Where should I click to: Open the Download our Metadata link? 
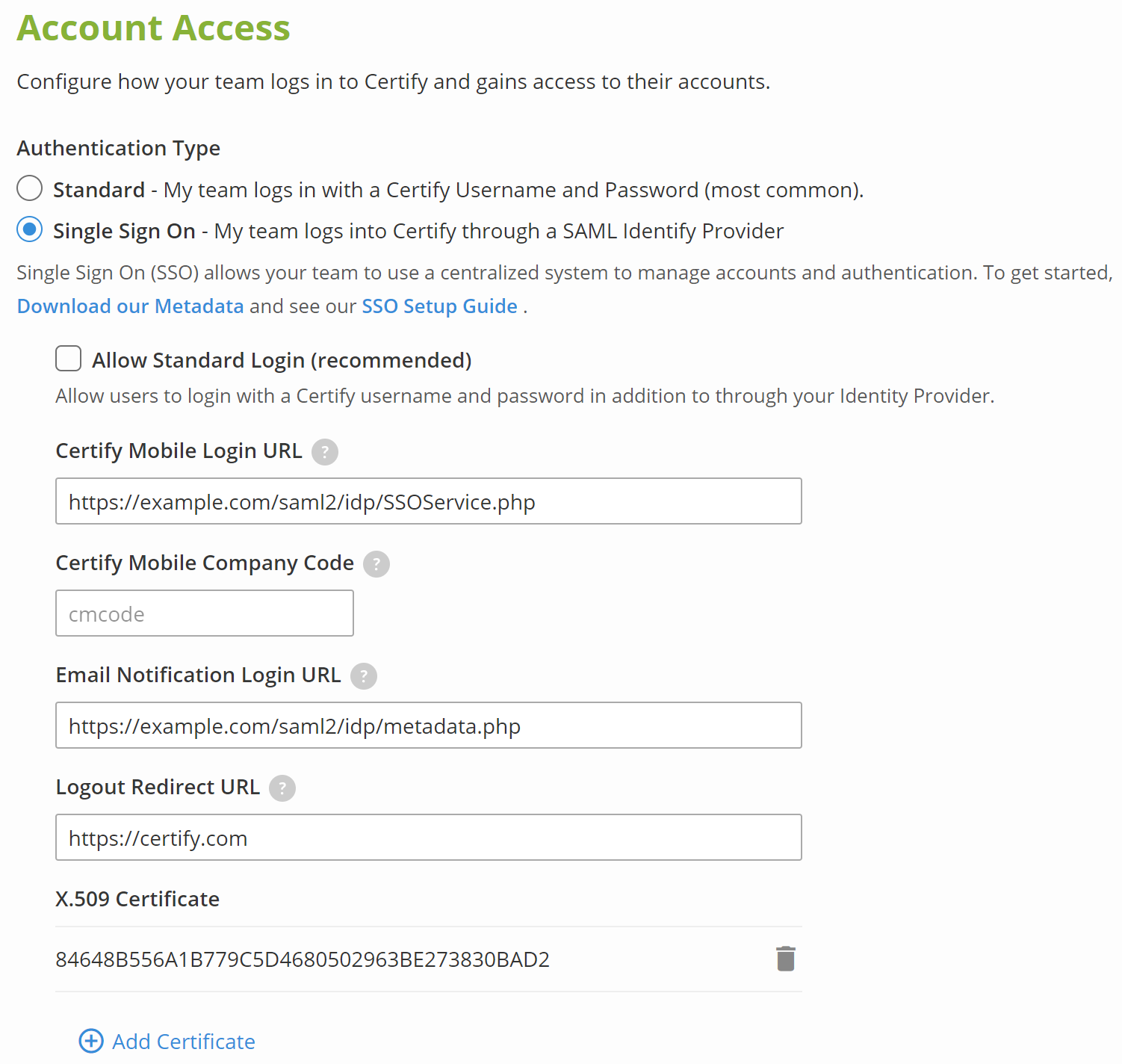coord(131,306)
